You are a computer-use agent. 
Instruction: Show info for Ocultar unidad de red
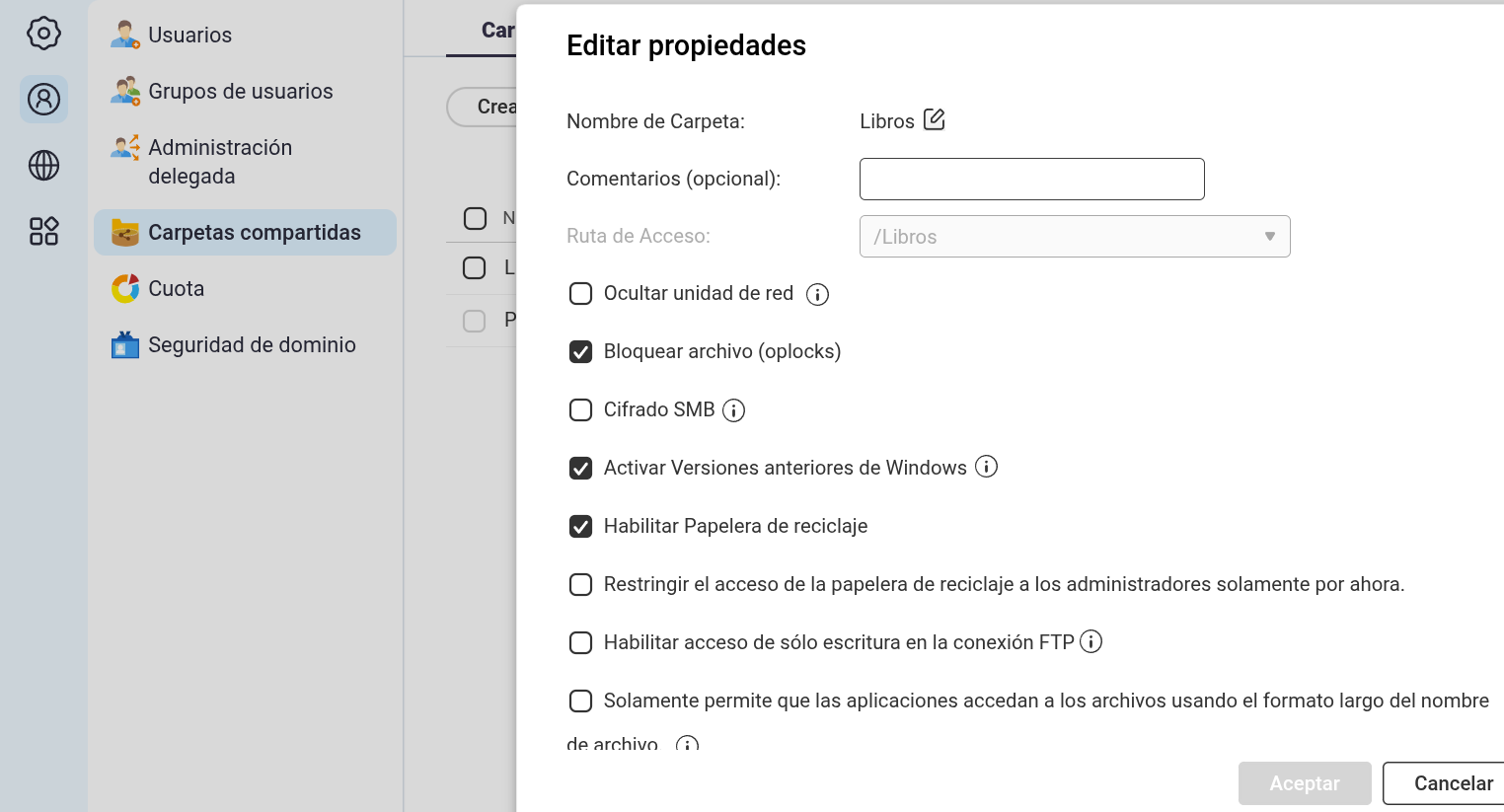click(817, 294)
